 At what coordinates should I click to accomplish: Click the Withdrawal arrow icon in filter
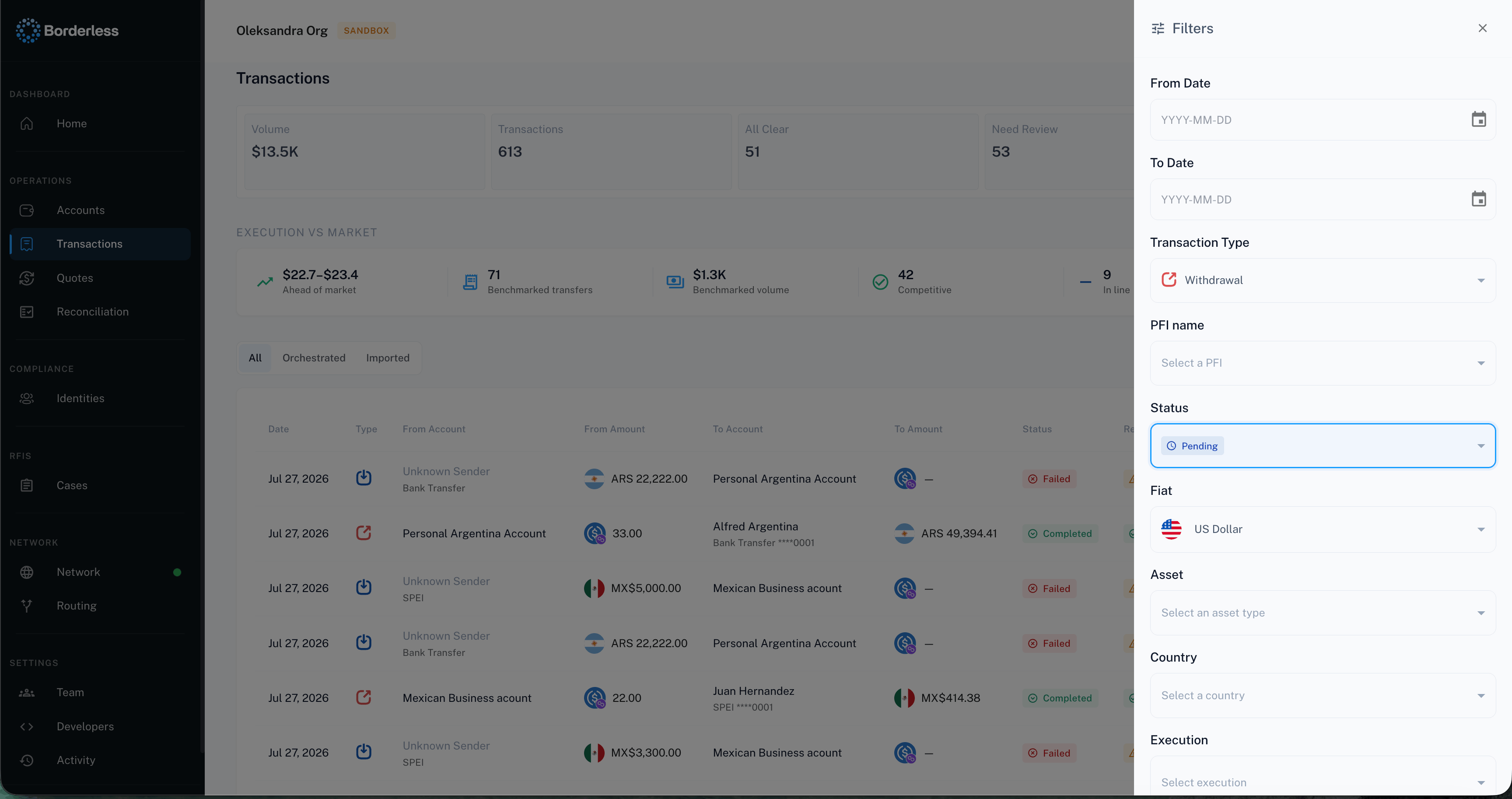pyautogui.click(x=1169, y=280)
